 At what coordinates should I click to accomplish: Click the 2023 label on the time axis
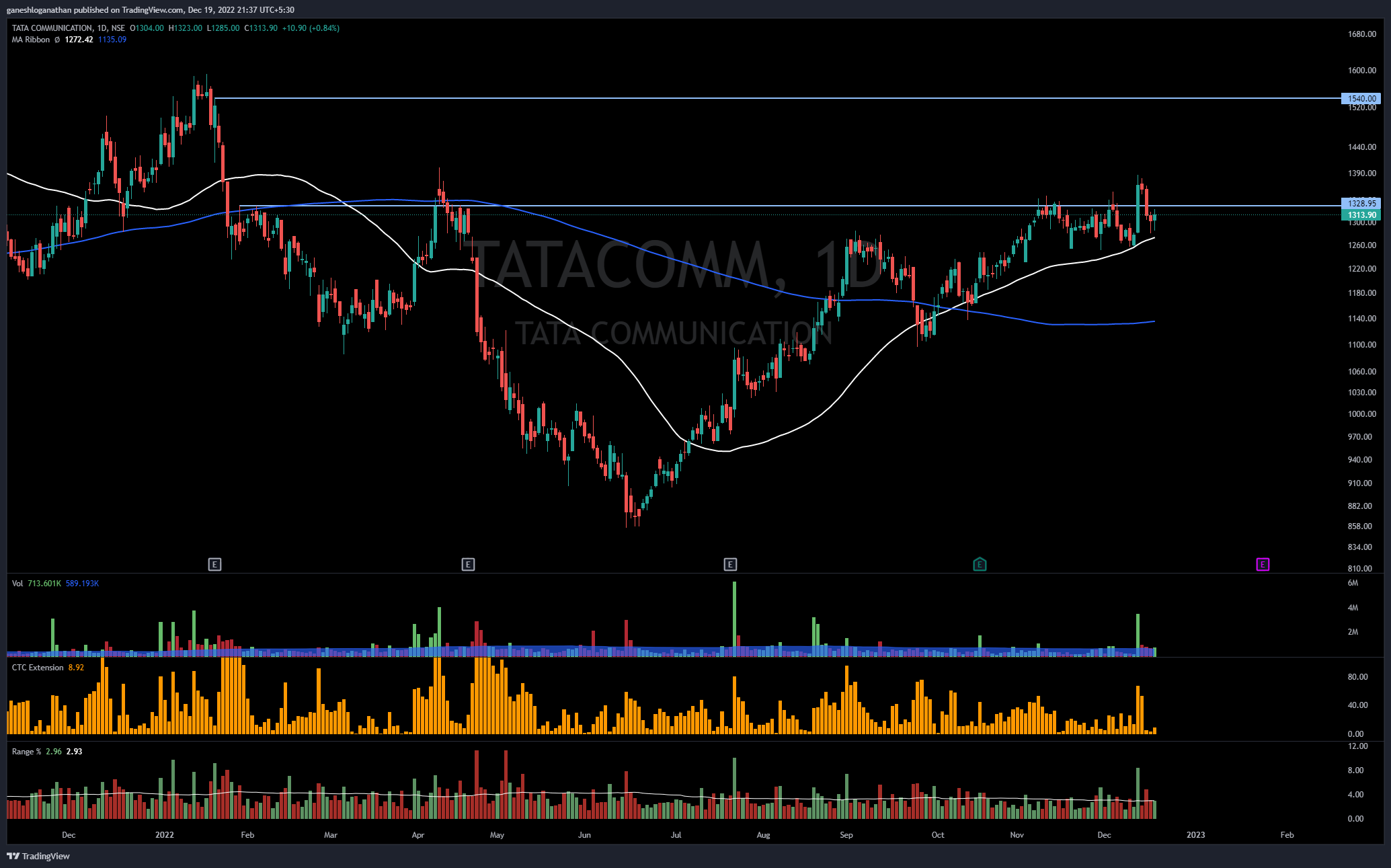1196,835
